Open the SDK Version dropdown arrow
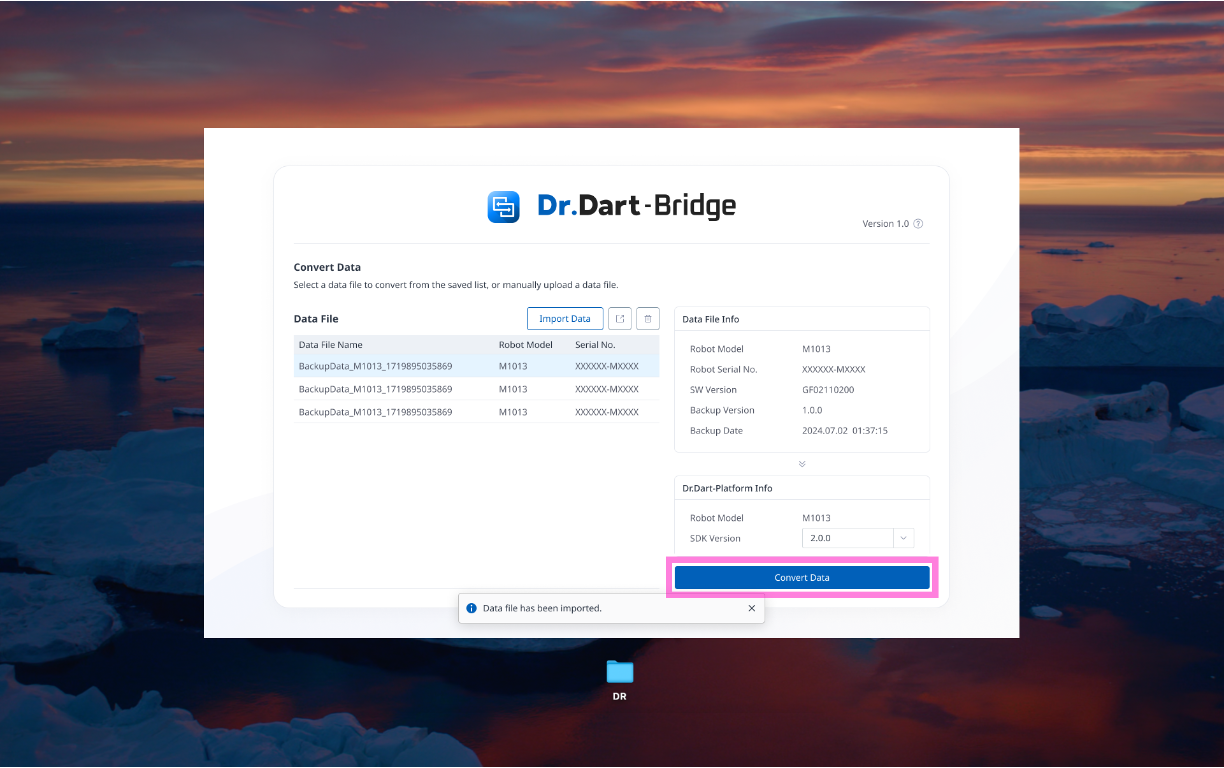This screenshot has width=1224, height=768. click(903, 538)
